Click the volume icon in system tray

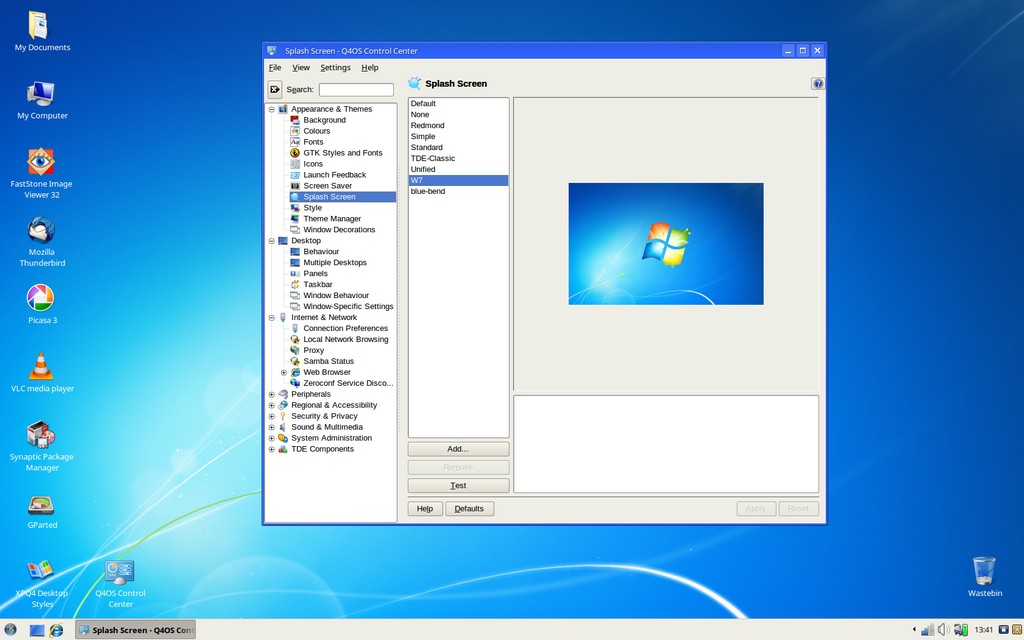tap(942, 629)
